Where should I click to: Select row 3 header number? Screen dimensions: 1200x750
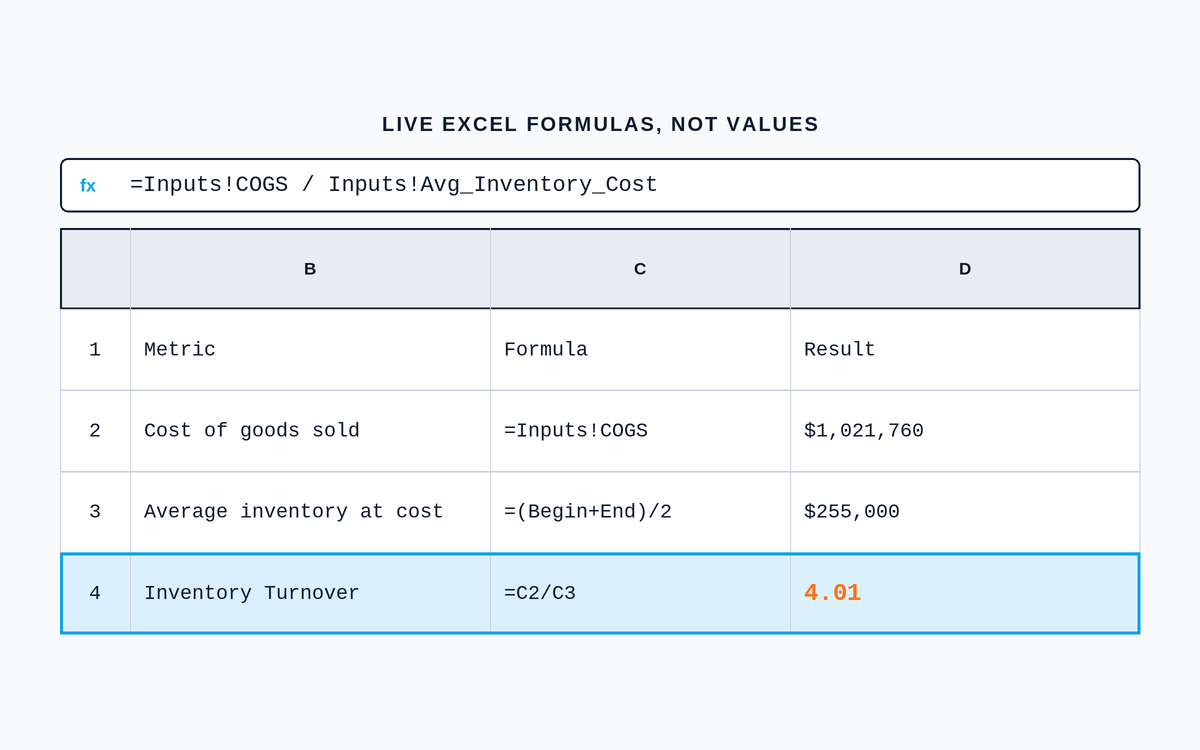click(x=95, y=512)
